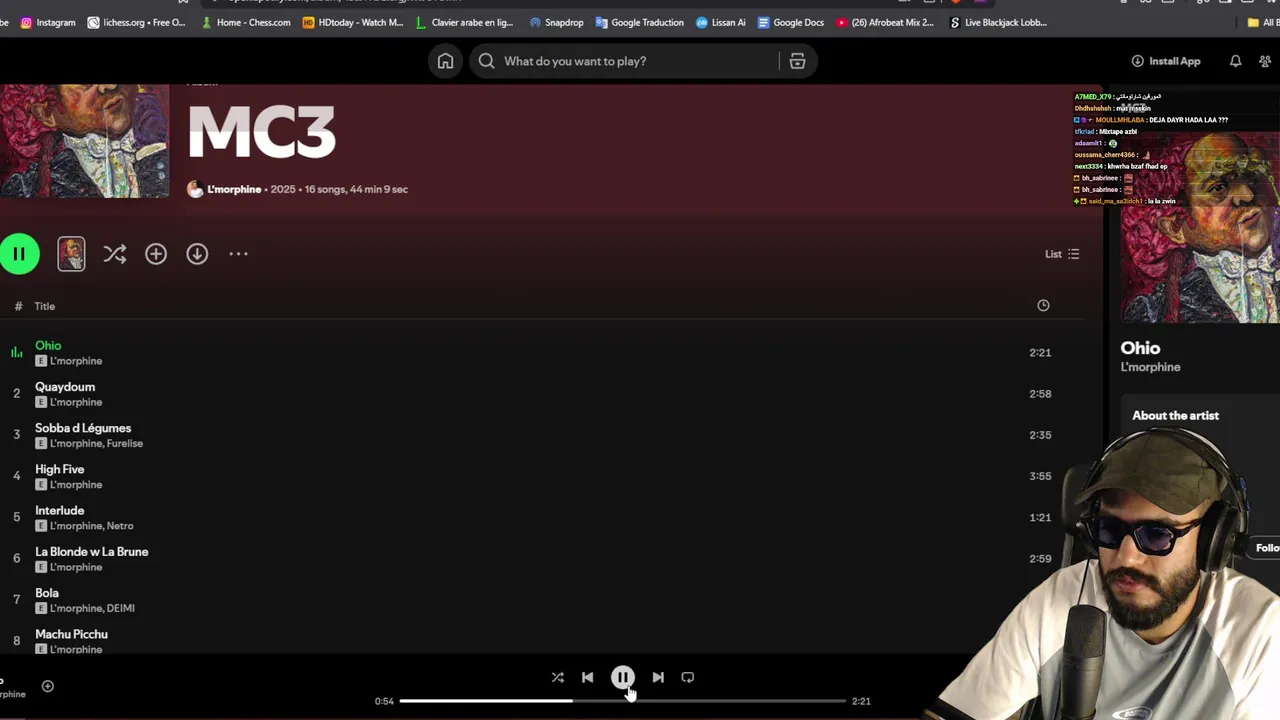Select the track High Five

[x=60, y=469]
